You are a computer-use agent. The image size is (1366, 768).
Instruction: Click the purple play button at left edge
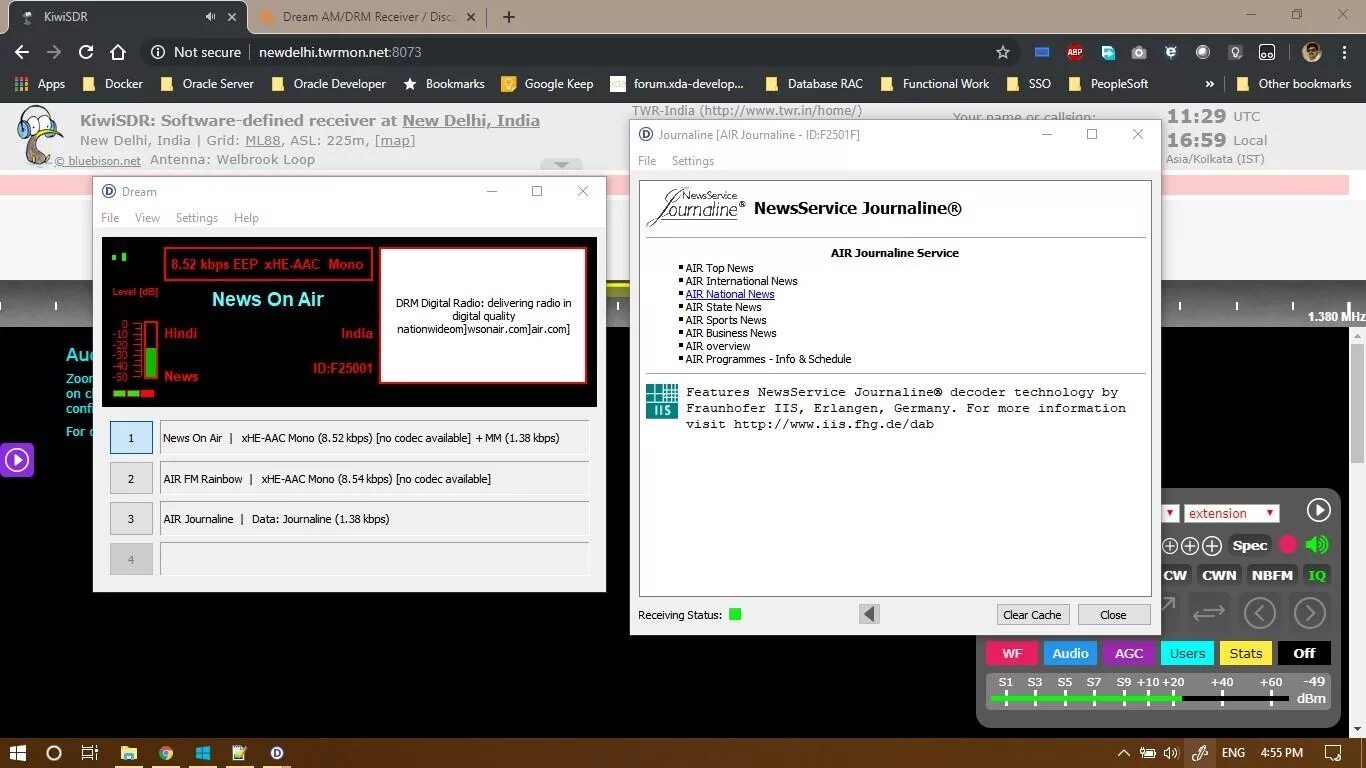tap(17, 460)
